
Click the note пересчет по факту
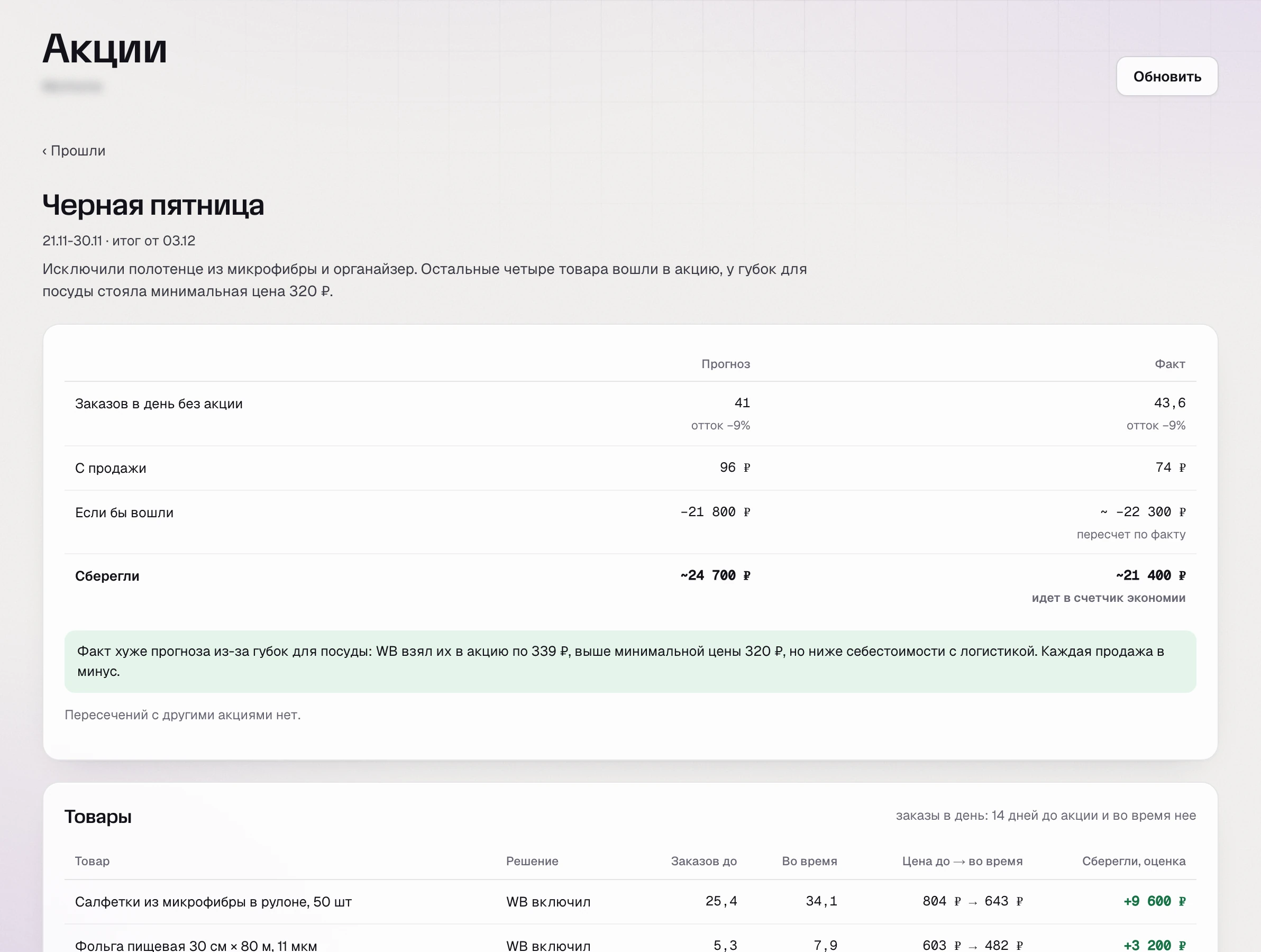pos(1131,534)
